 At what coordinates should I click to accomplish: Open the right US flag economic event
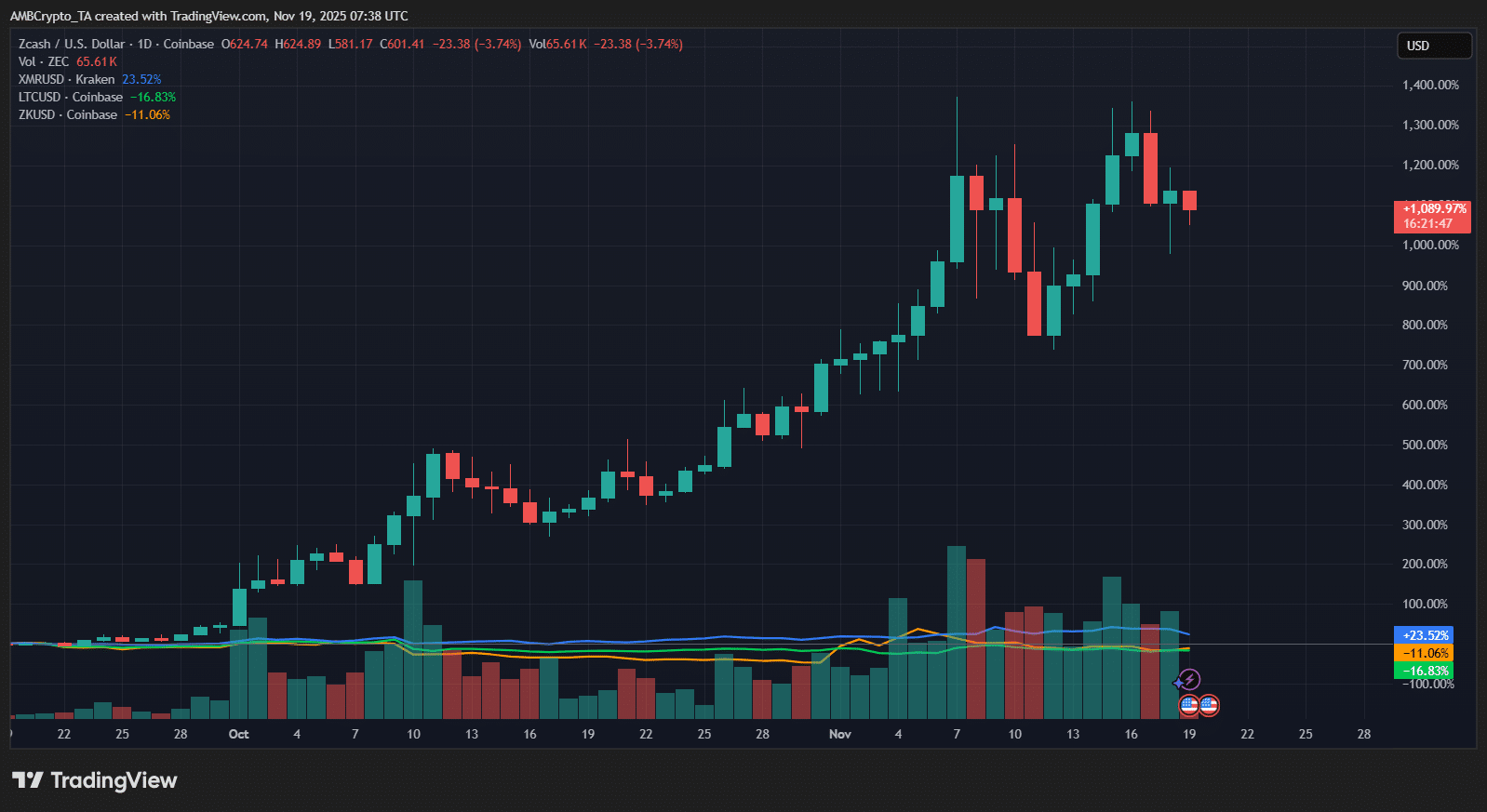pos(1209,705)
